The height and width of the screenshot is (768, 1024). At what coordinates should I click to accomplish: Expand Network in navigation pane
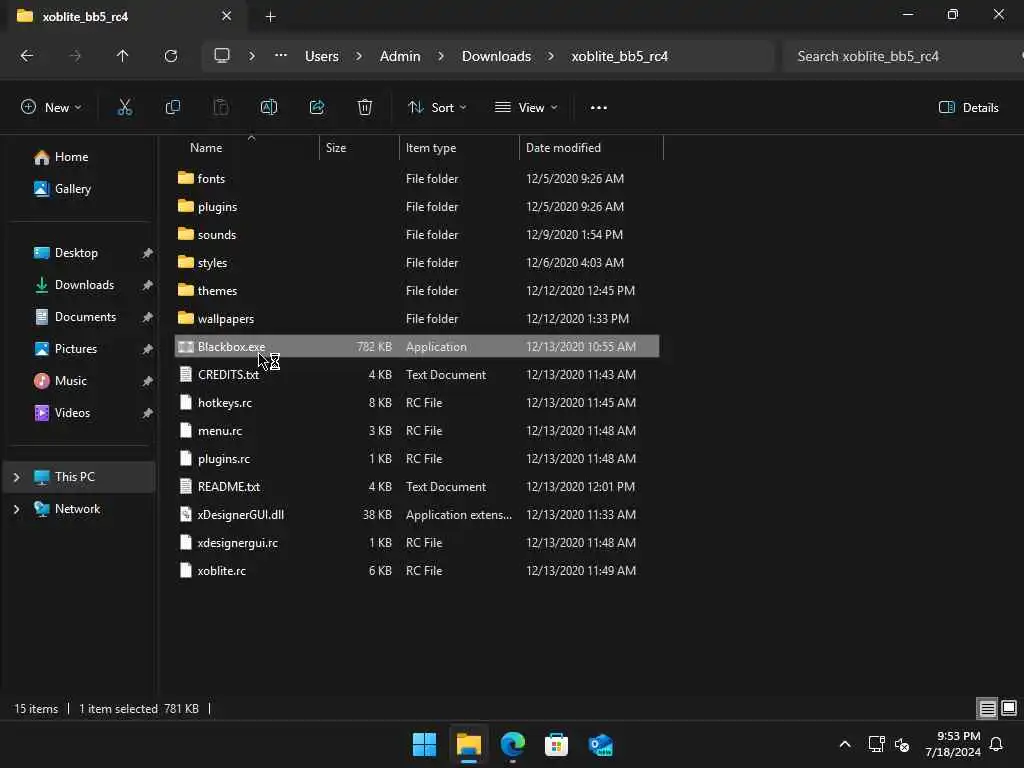click(x=16, y=509)
